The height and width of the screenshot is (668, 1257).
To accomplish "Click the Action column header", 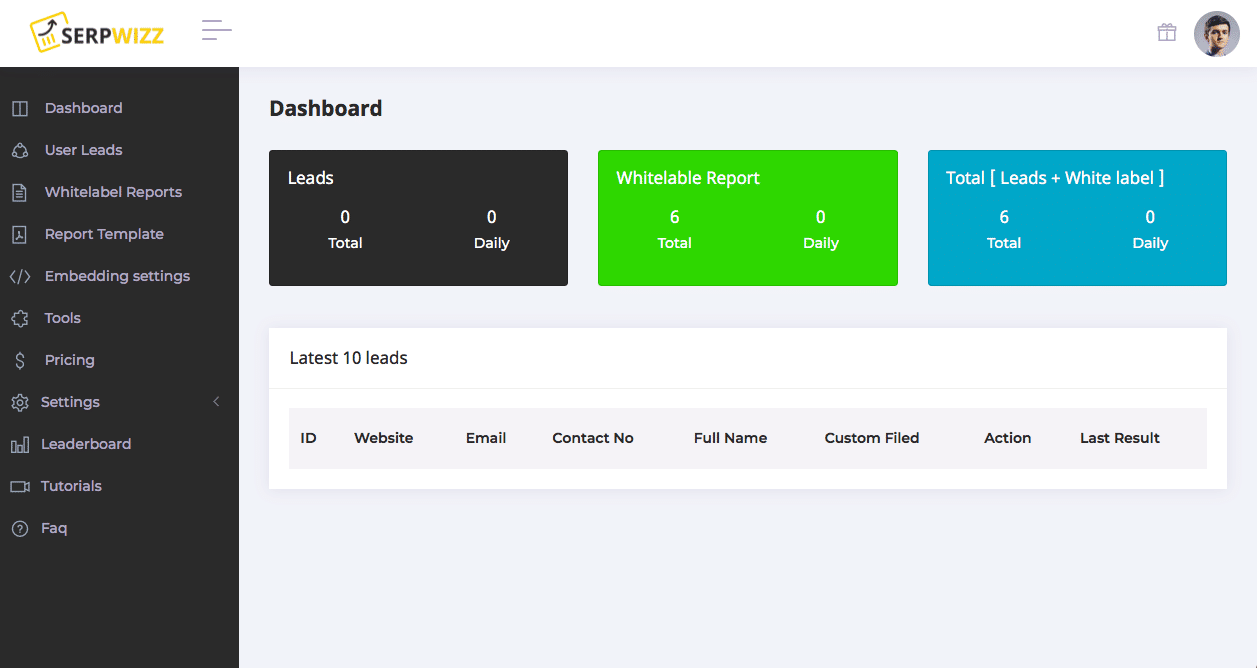I will click(x=1007, y=438).
